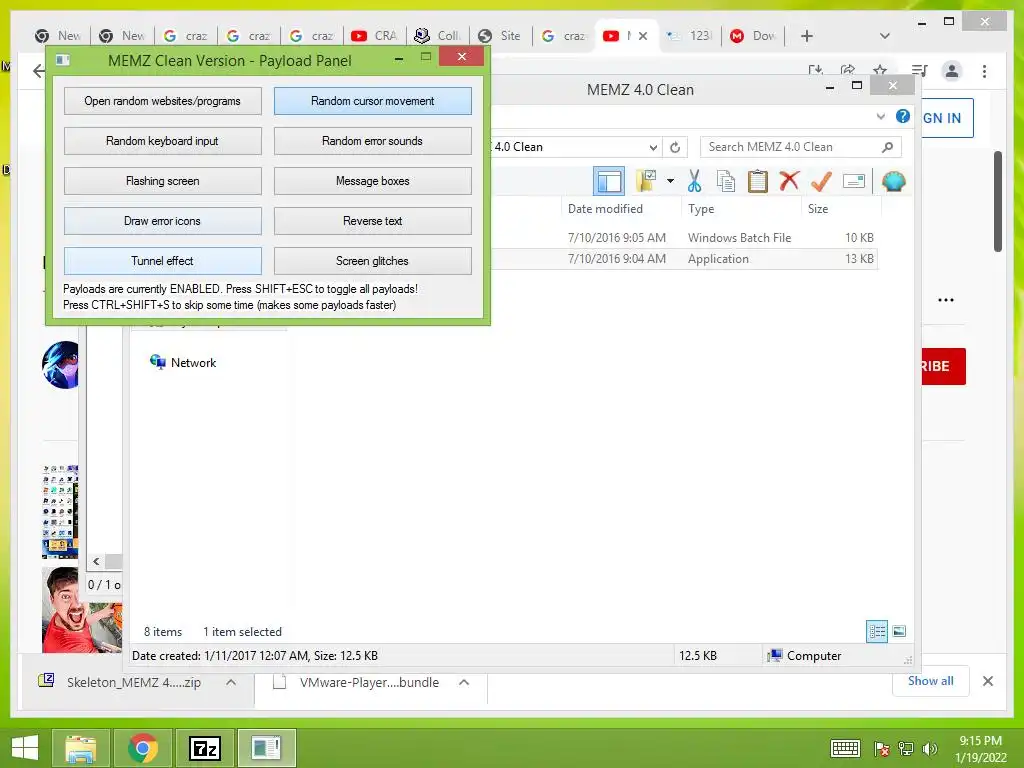The image size is (1024, 768).
Task: Switch to the Site tab
Action: point(501,36)
